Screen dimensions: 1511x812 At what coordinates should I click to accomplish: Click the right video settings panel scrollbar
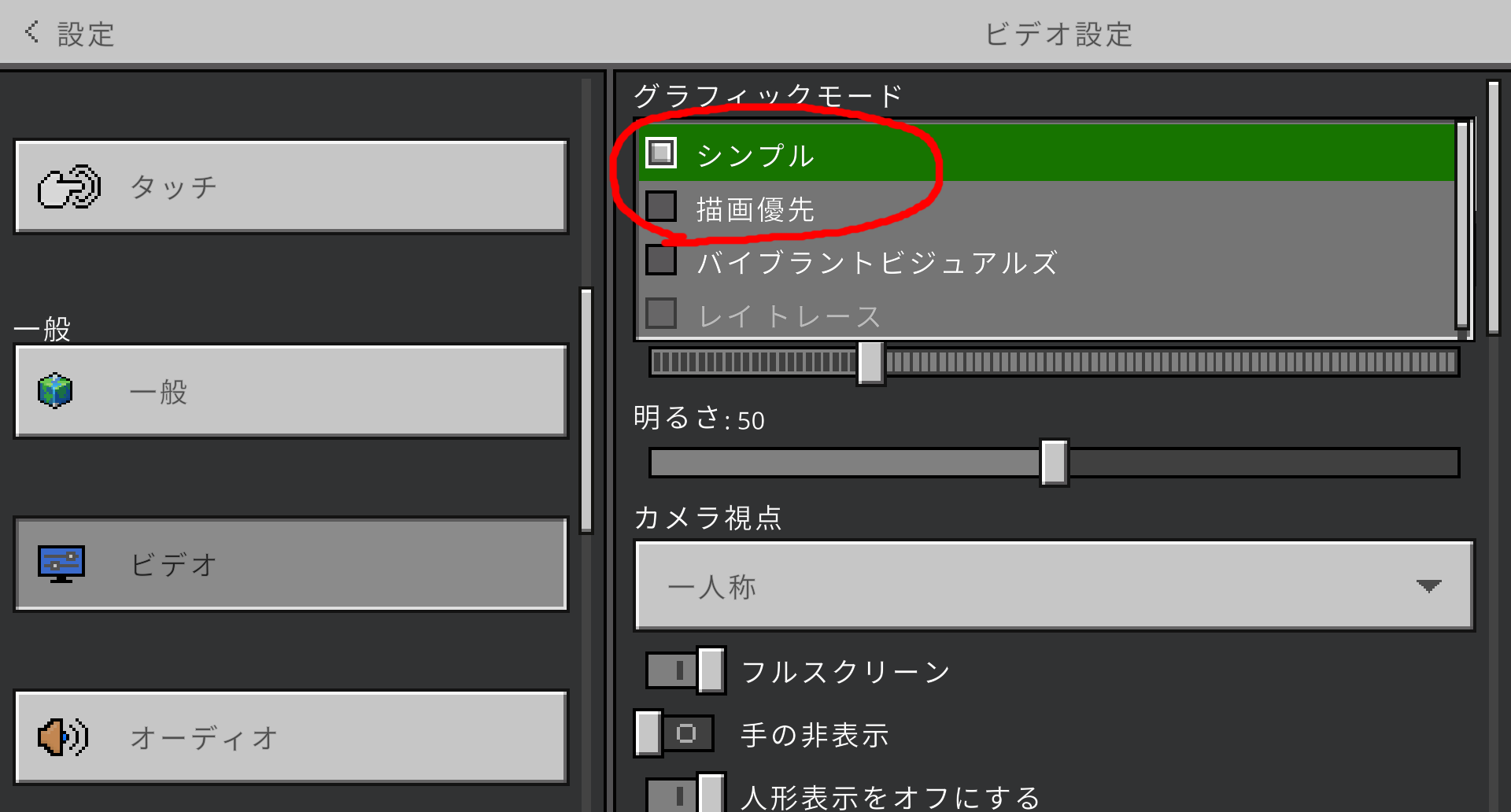1494,207
